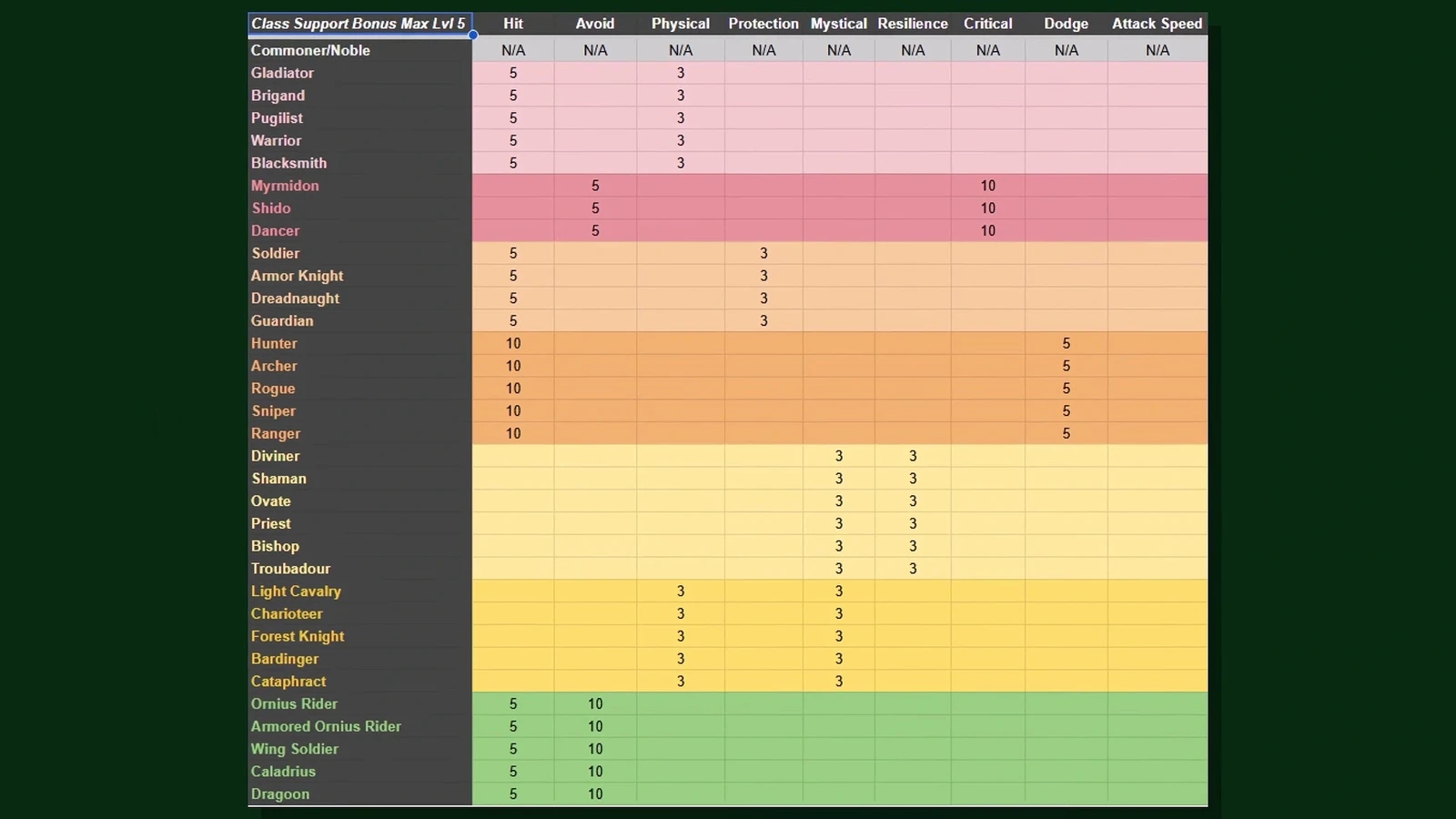Click the blue selection handle dot
The height and width of the screenshot is (819, 1456).
coord(473,35)
